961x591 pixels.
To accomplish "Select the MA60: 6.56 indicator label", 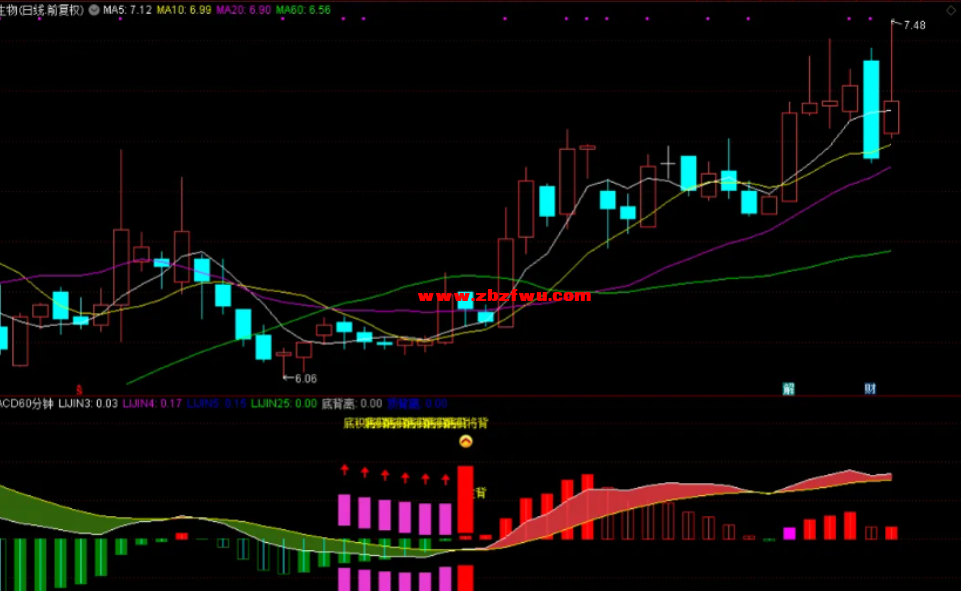I will pos(303,10).
